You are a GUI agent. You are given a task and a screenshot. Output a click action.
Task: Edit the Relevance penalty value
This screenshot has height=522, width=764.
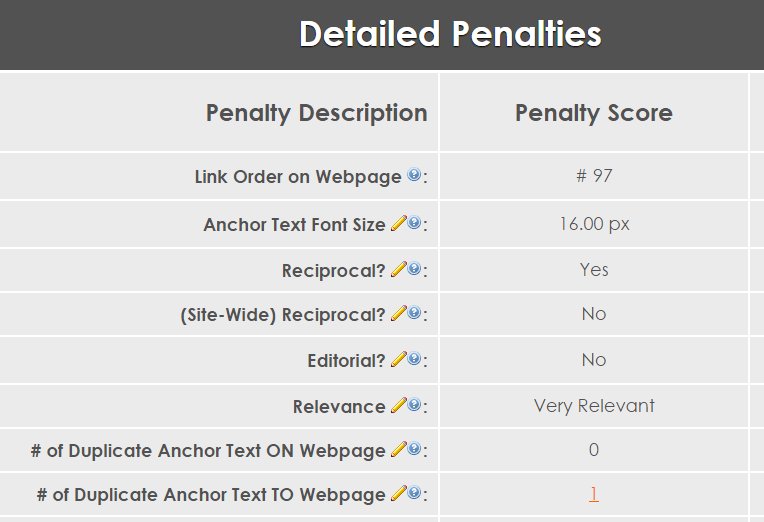pyautogui.click(x=398, y=406)
